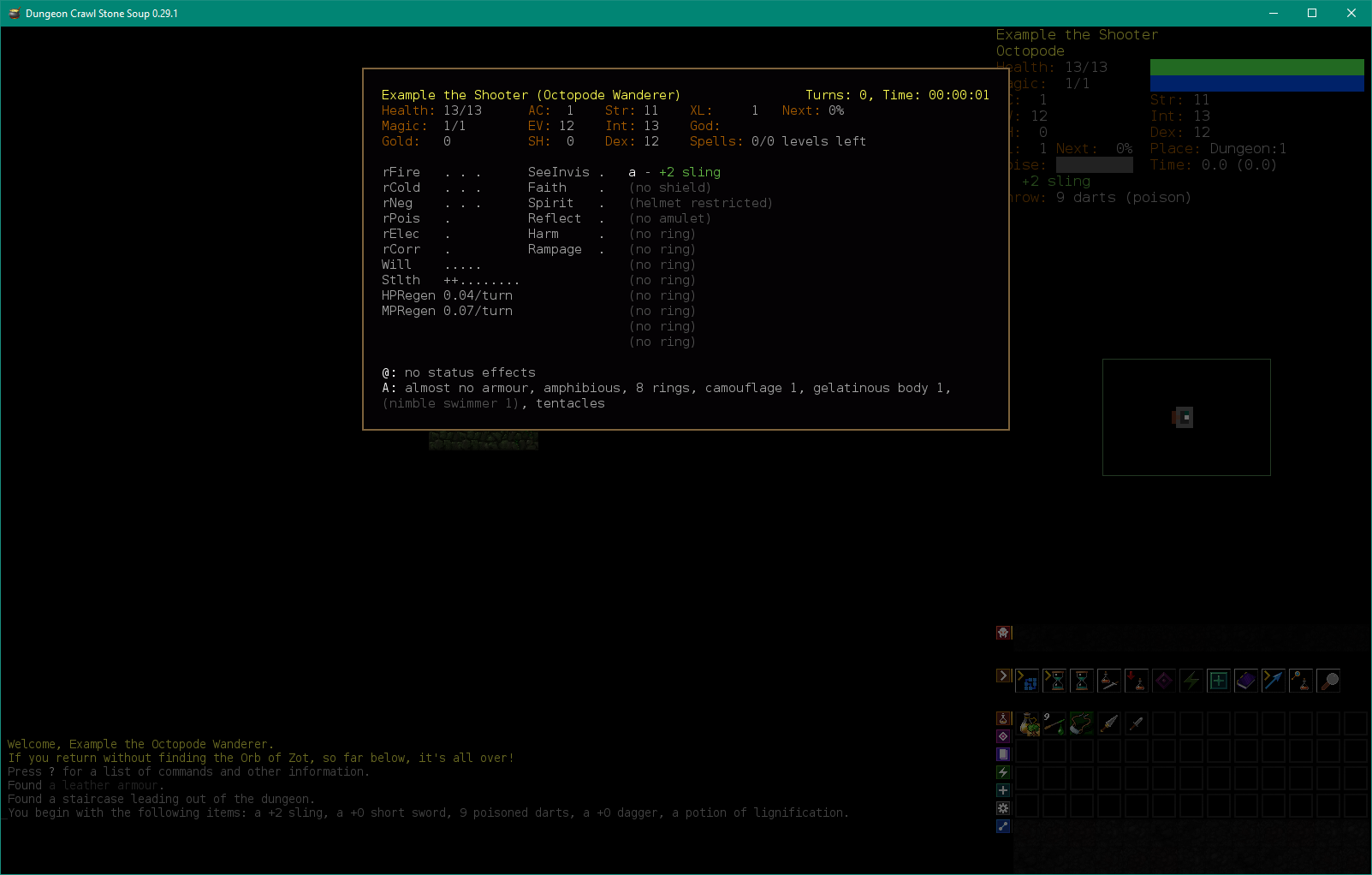Expand the chevron at the start of the command bar

pos(1003,676)
